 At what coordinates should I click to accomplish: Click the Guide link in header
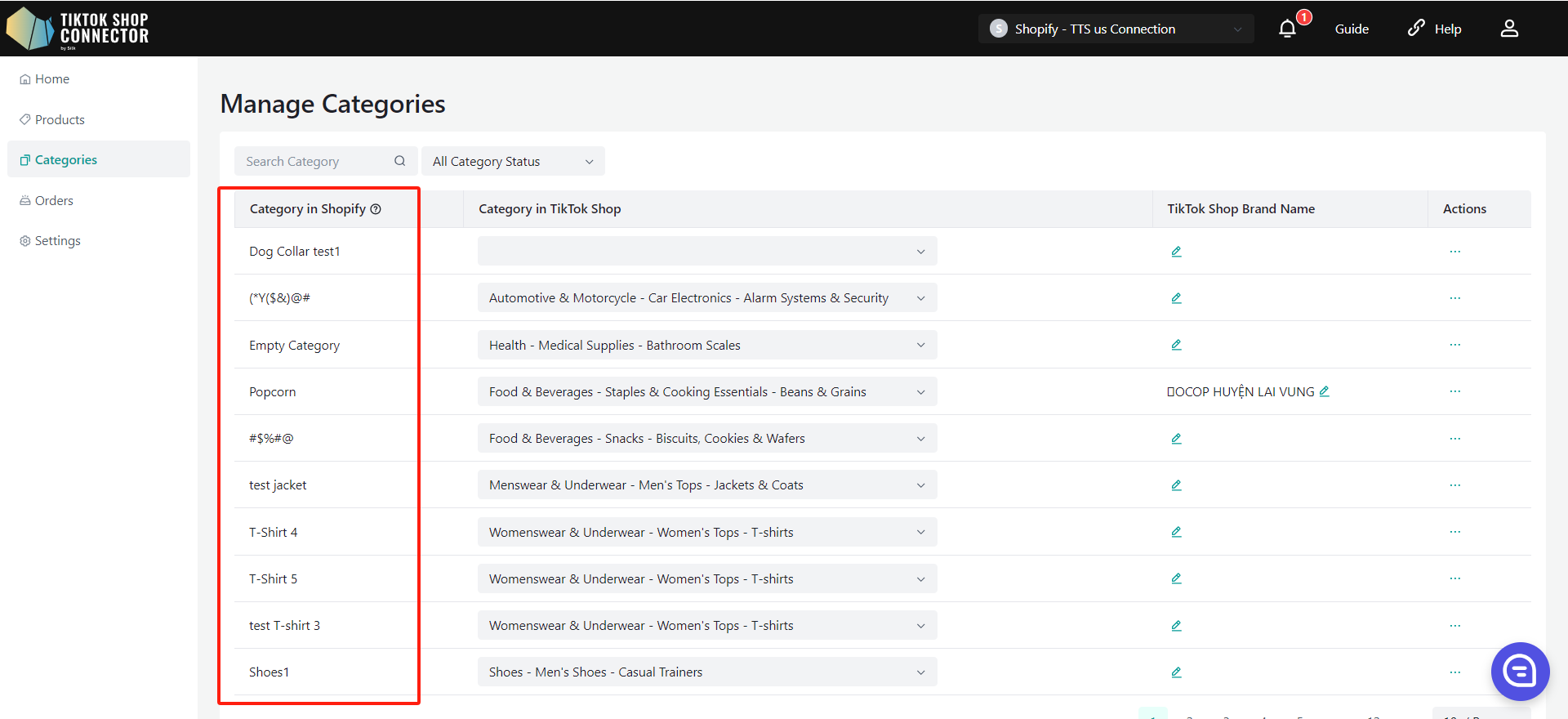[x=1352, y=29]
